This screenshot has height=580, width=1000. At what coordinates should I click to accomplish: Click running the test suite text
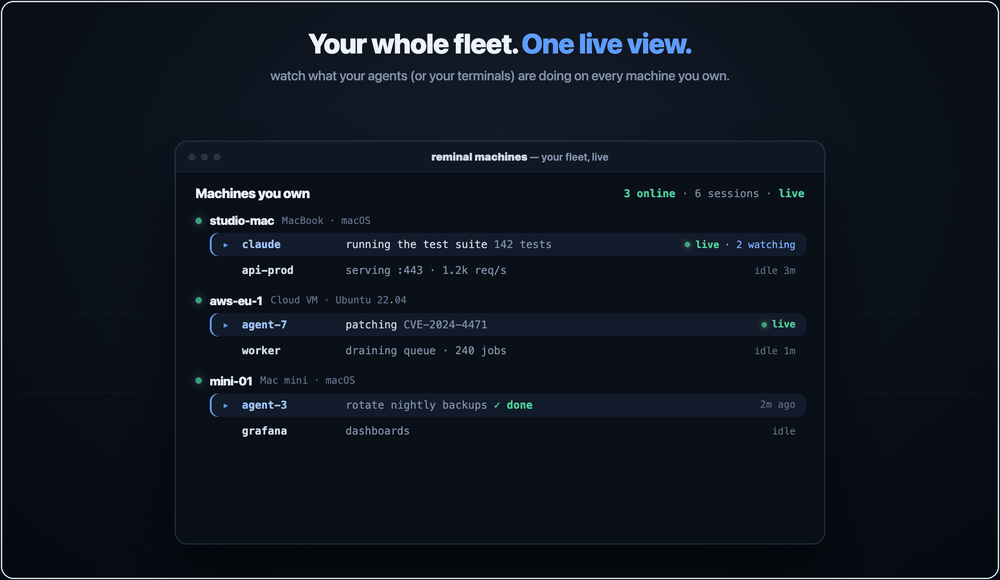tap(416, 244)
